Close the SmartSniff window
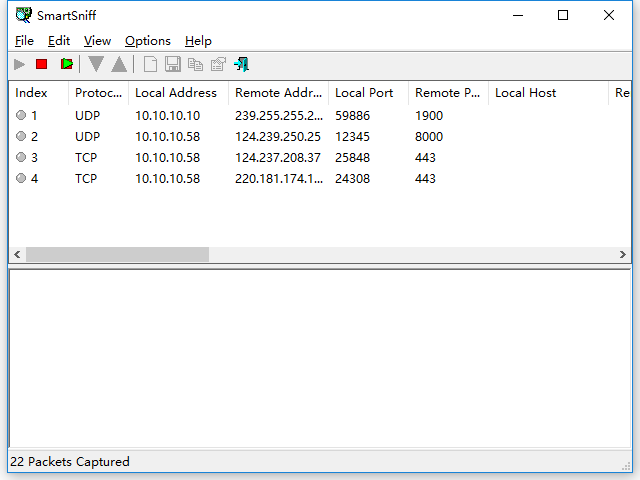Viewport: 640px width, 480px height. click(609, 16)
